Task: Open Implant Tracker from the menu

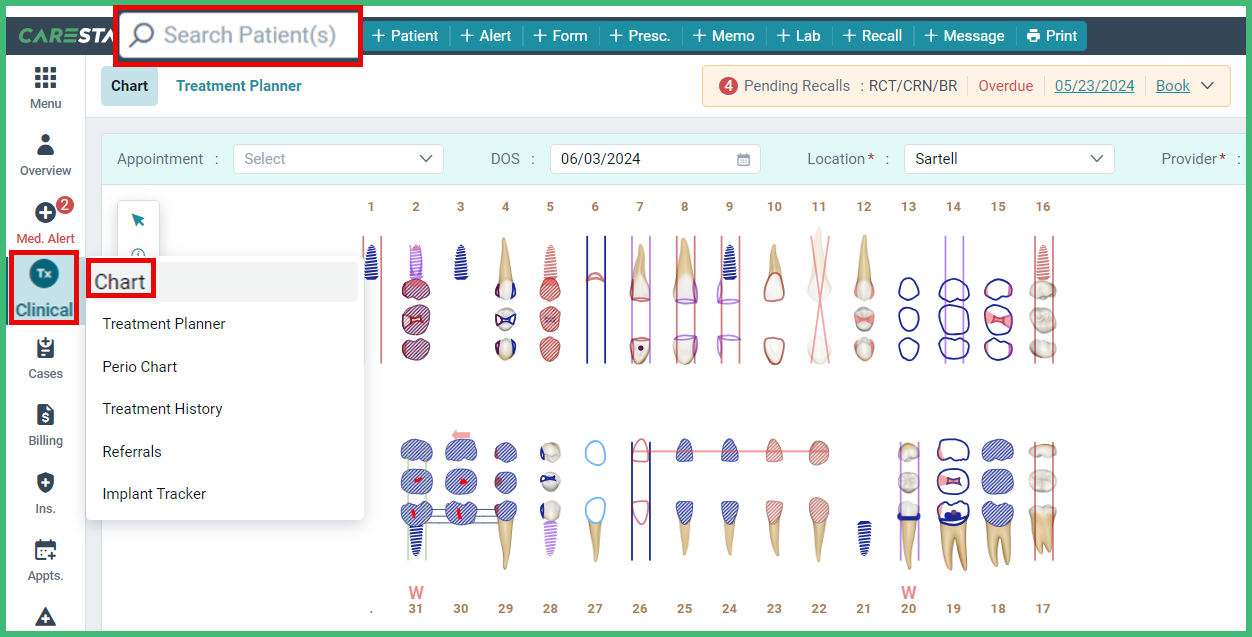Action: (x=153, y=493)
